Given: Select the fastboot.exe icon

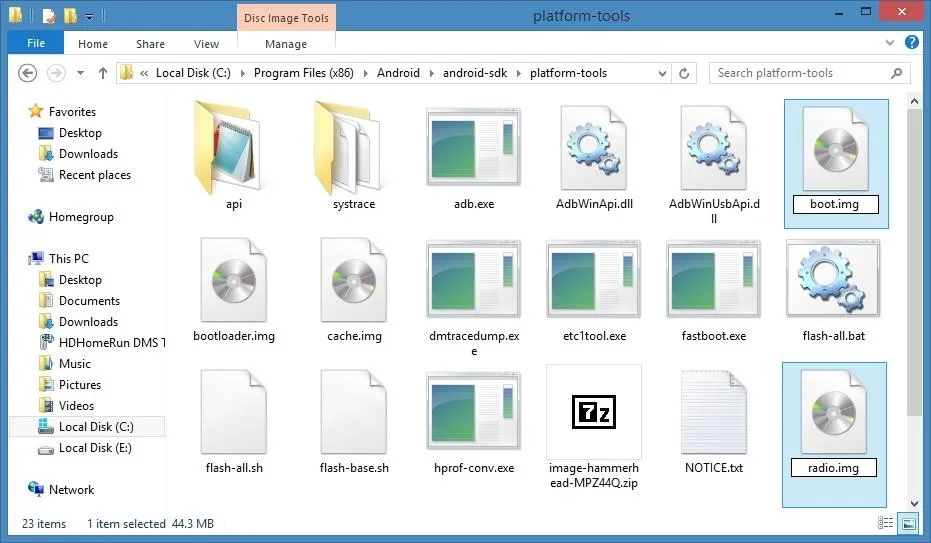Looking at the screenshot, I should (x=713, y=279).
